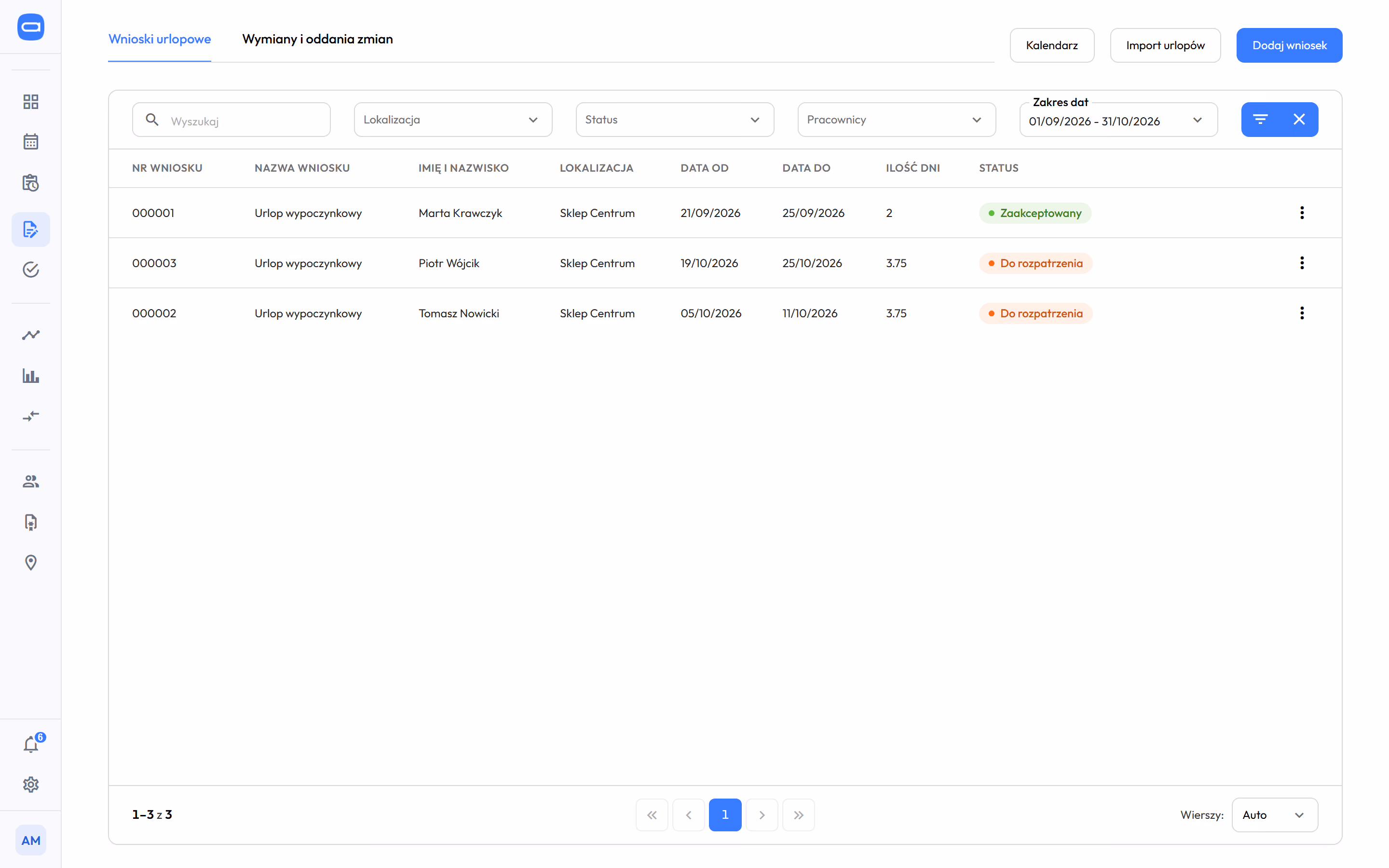Click the Zaakceptowany status badge
1389x868 pixels.
(x=1035, y=213)
